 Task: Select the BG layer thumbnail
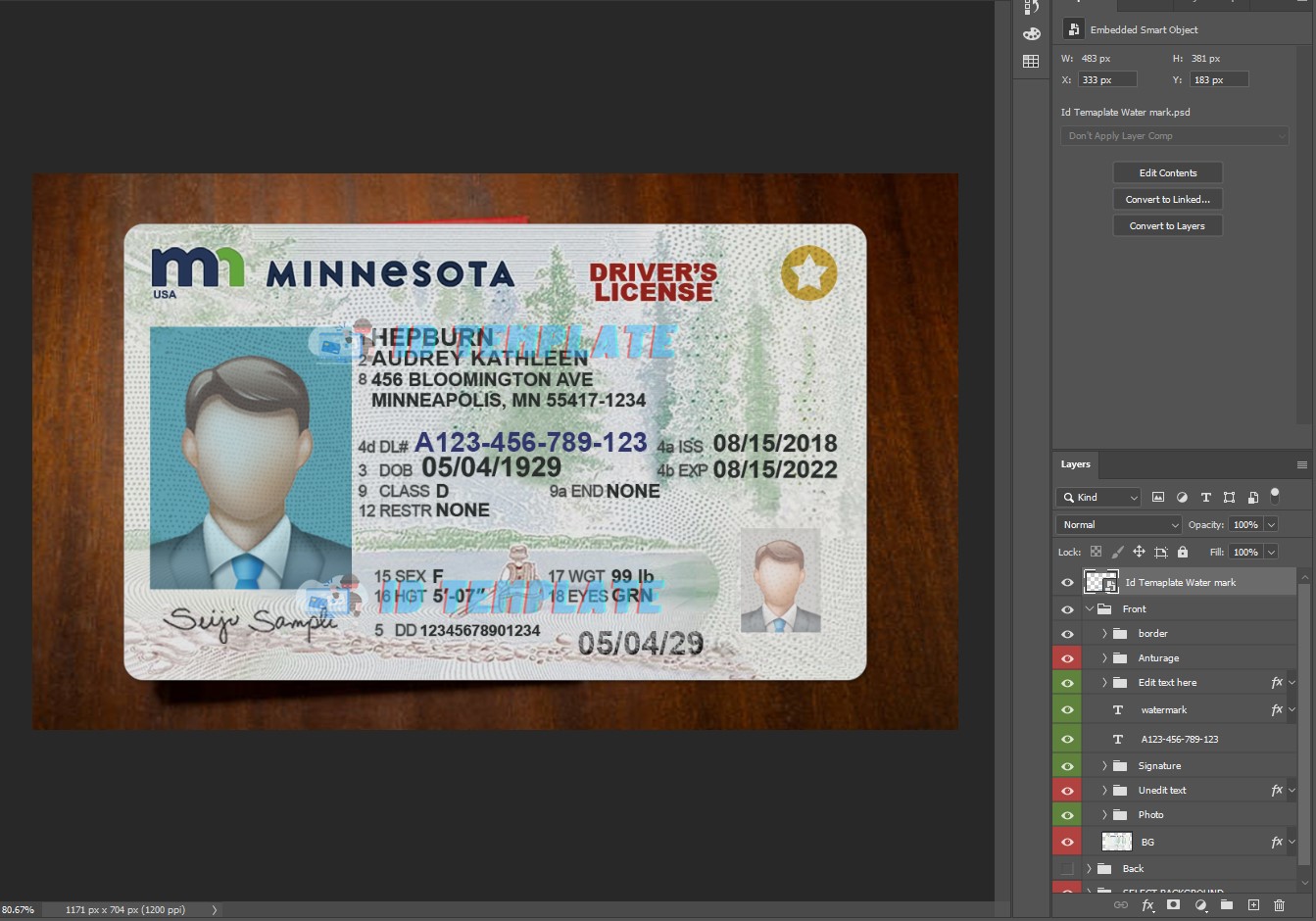point(1117,842)
